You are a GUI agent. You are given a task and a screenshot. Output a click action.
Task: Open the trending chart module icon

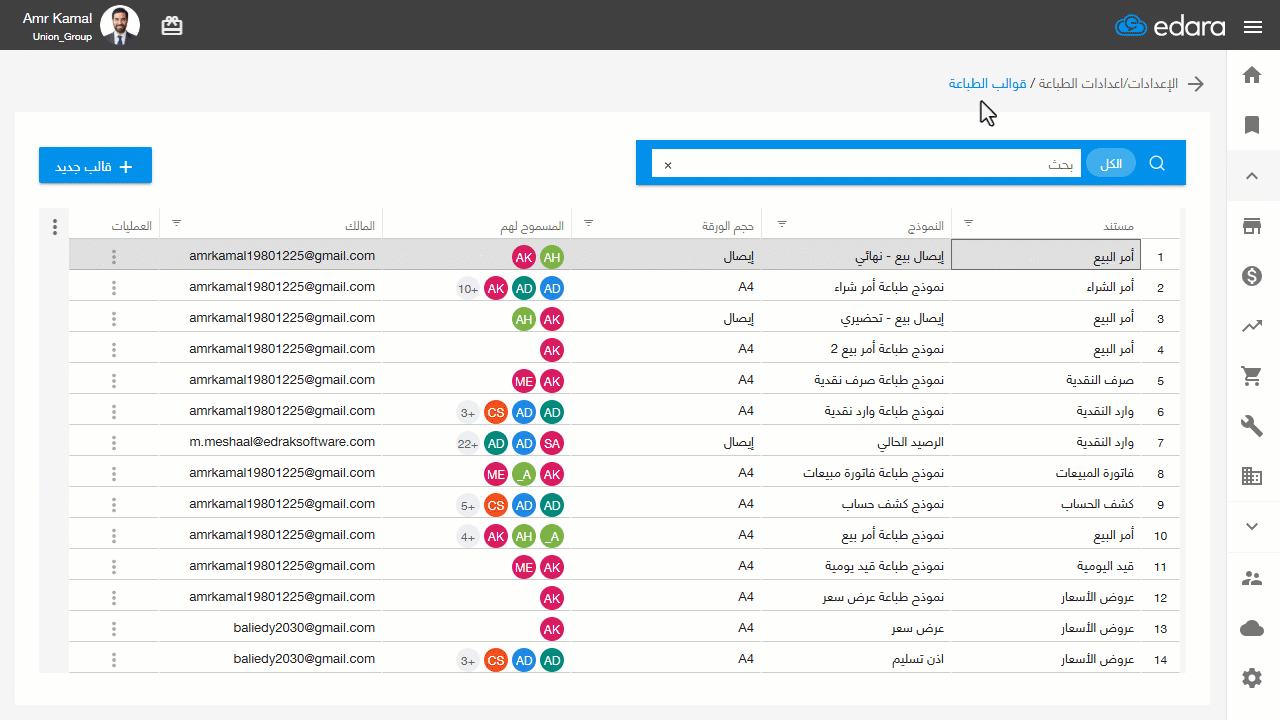tap(1252, 326)
